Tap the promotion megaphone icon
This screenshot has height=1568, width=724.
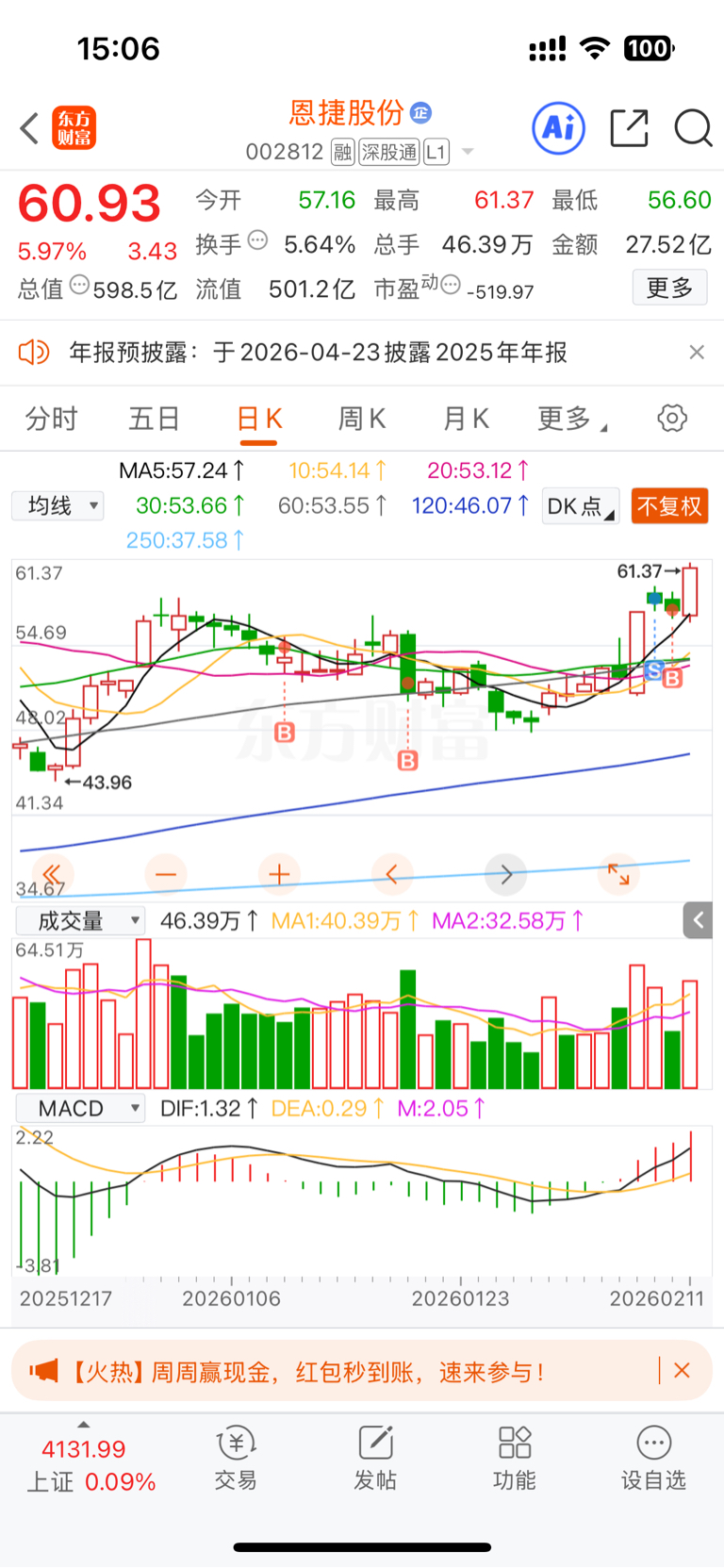click(43, 1370)
